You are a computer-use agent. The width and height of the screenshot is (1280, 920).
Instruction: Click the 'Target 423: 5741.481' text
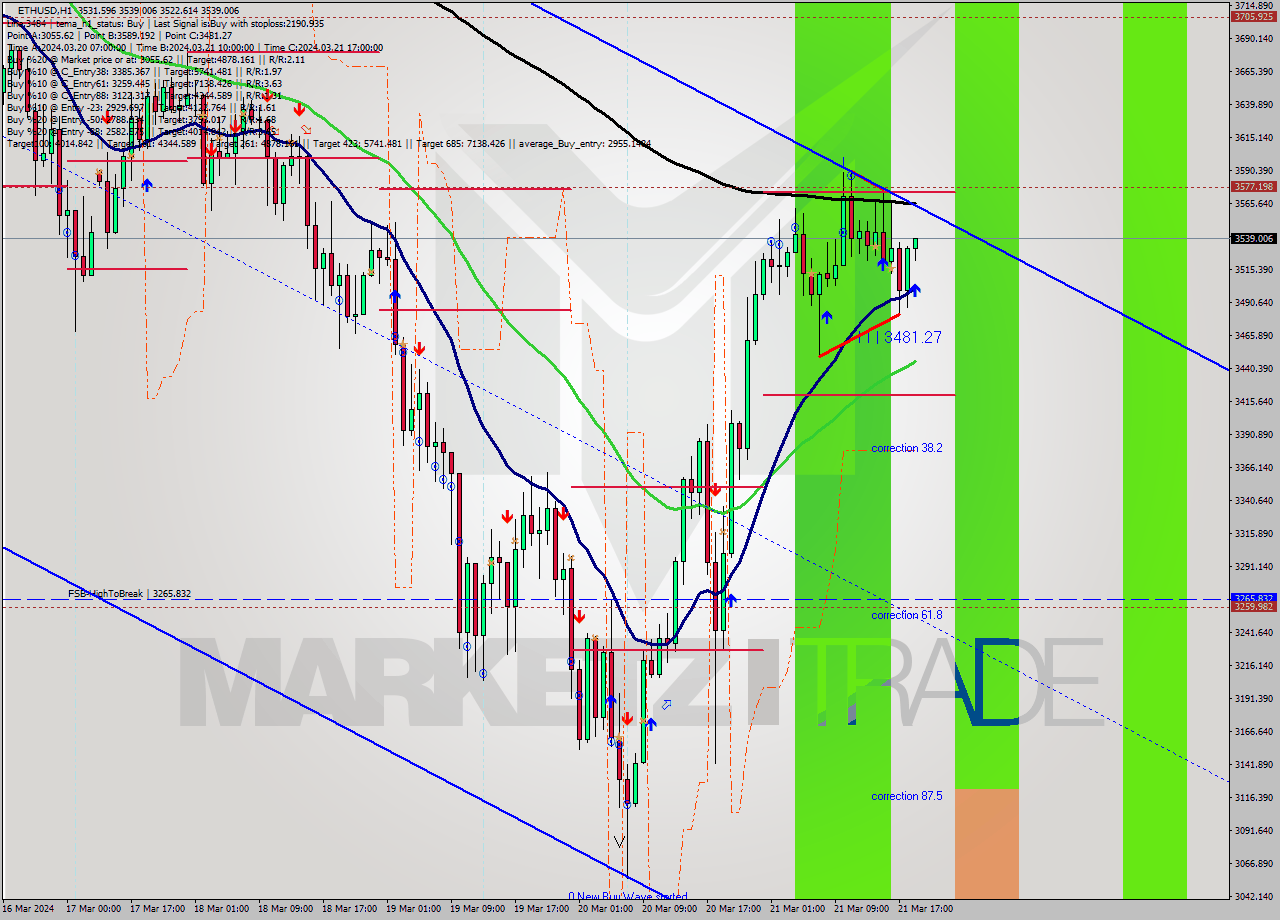pyautogui.click(x=357, y=143)
